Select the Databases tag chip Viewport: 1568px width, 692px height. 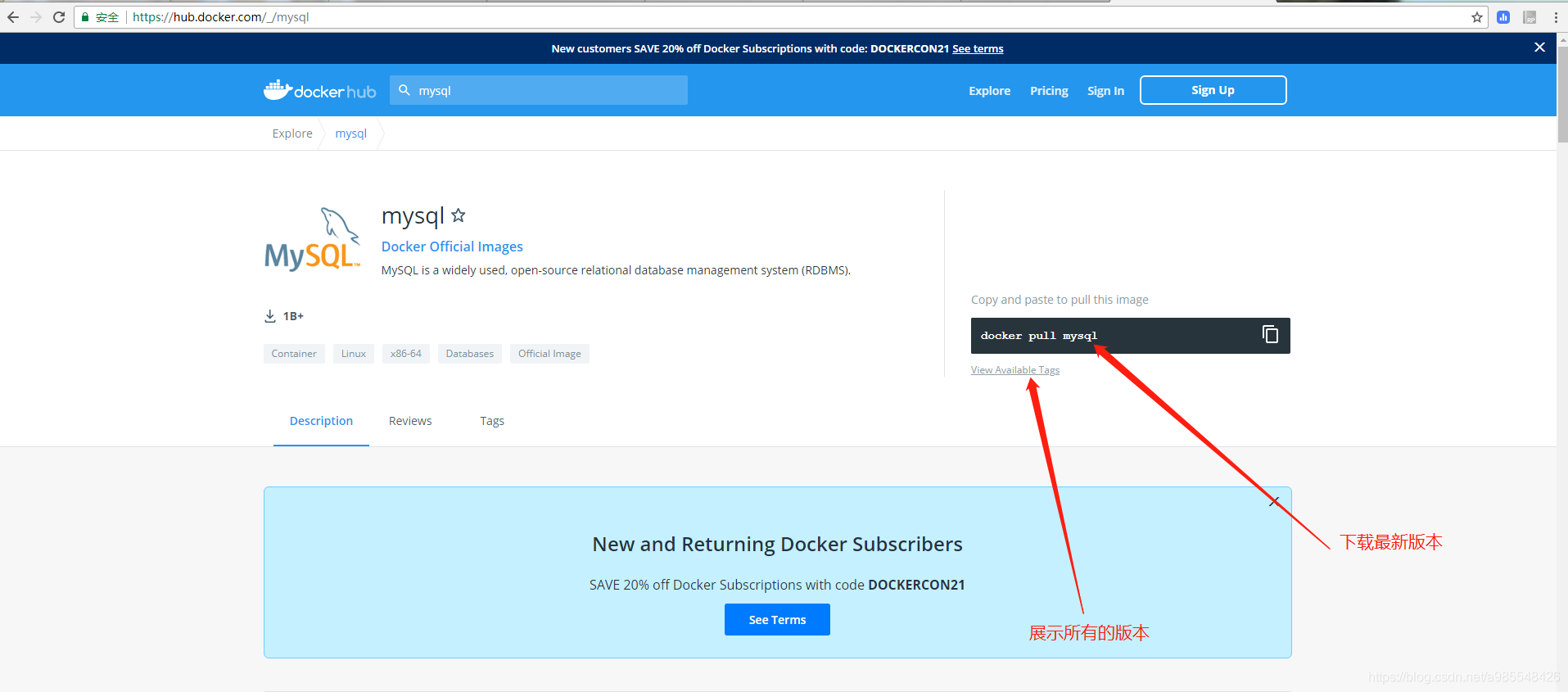point(470,354)
